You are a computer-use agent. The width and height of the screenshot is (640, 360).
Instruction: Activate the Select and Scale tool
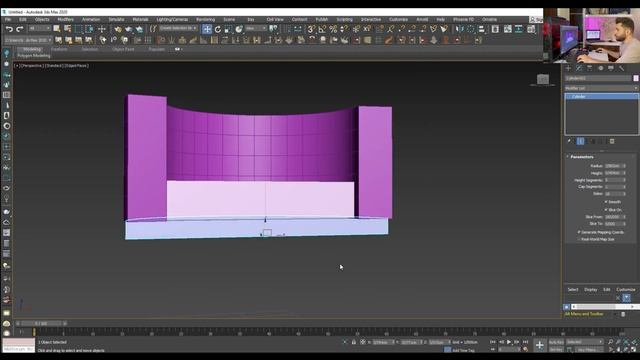[228, 29]
